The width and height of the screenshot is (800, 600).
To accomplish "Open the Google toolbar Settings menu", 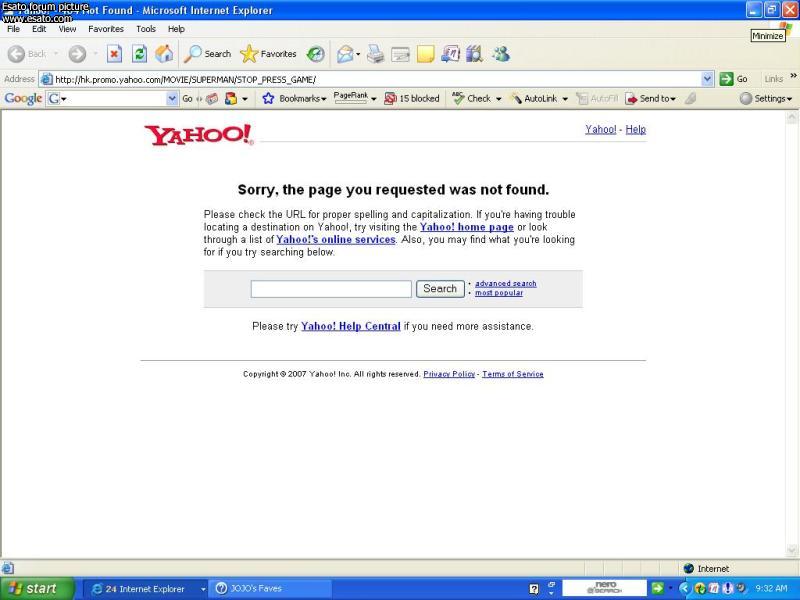I will [x=766, y=98].
